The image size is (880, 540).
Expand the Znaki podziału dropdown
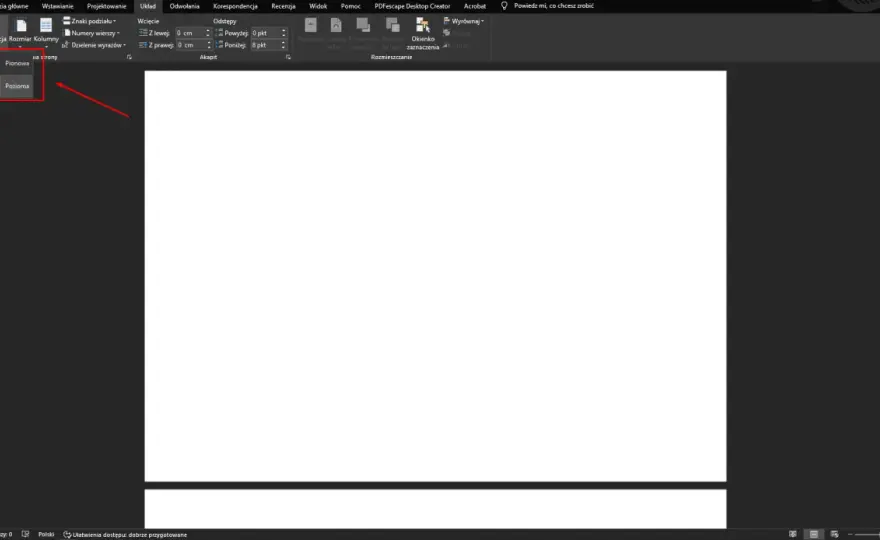tap(90, 21)
